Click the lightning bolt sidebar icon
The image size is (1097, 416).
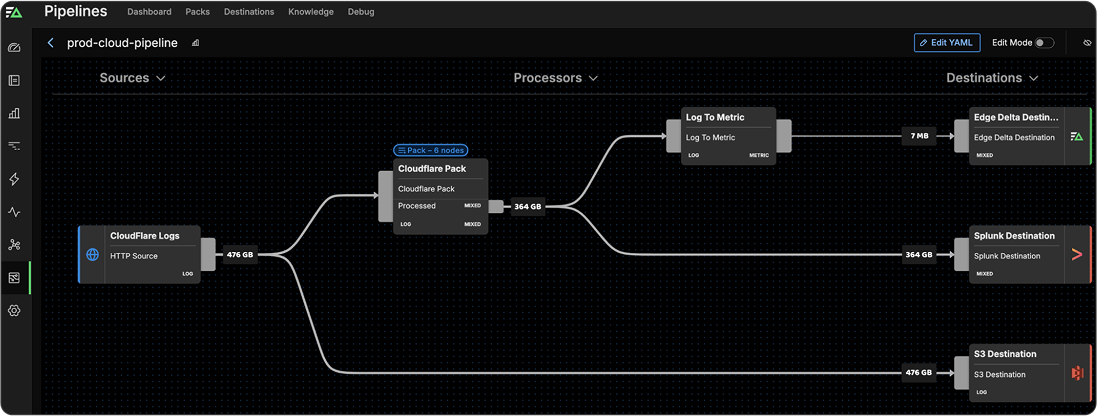pyautogui.click(x=14, y=179)
